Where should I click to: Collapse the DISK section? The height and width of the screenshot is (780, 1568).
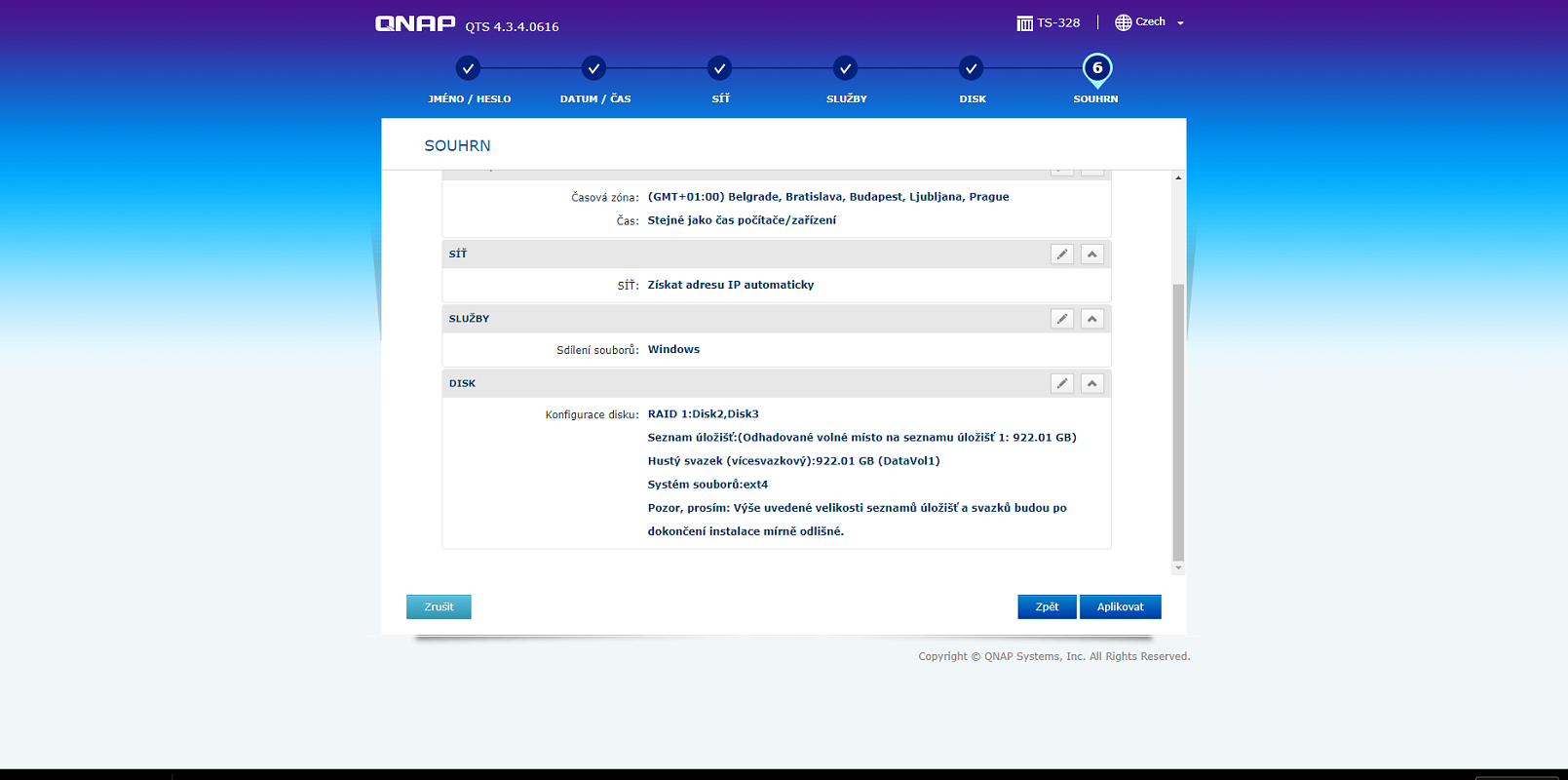tap(1092, 383)
